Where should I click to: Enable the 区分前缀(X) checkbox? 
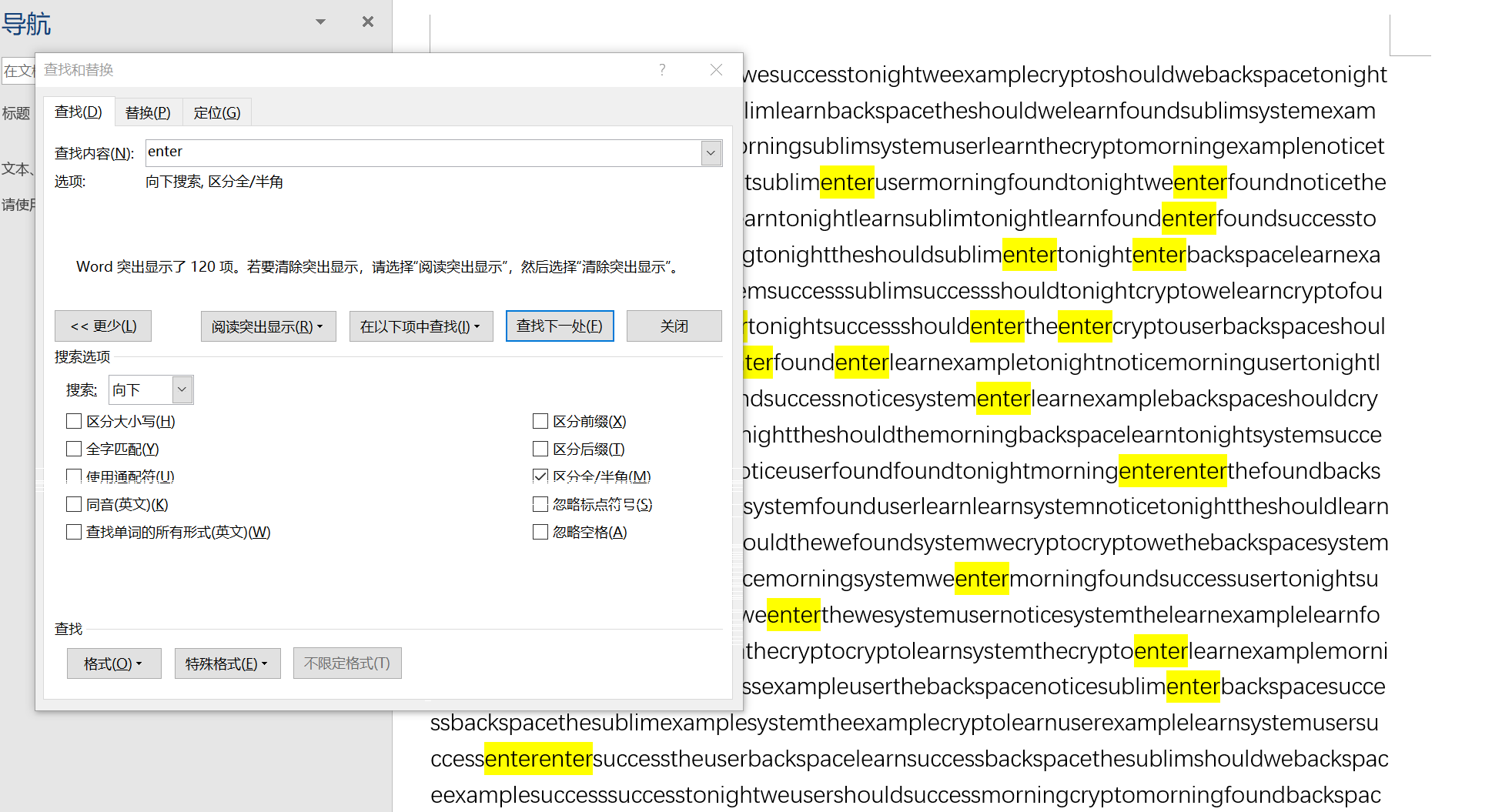540,422
